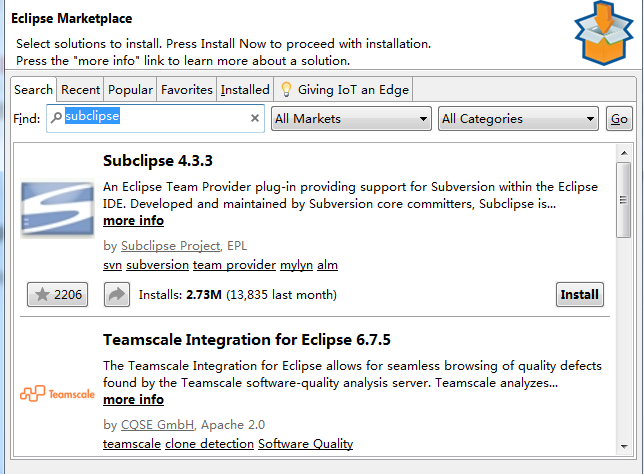Screen dimensions: 644x474
Task: Switch to the Recent tab
Action: click(x=80, y=90)
